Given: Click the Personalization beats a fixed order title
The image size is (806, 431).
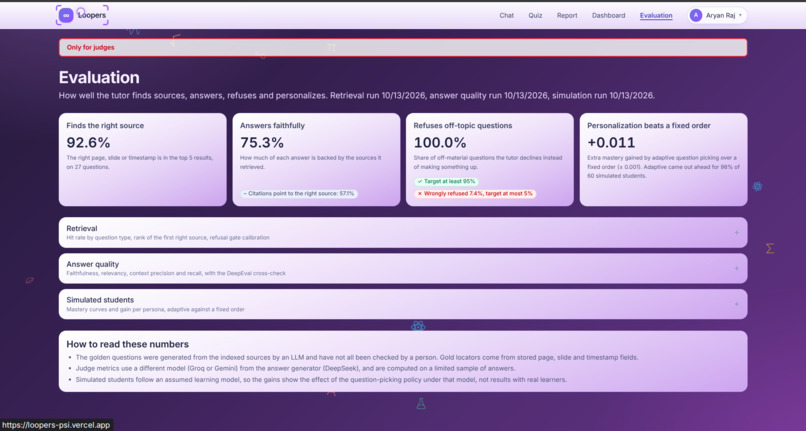Looking at the screenshot, I should click(649, 125).
